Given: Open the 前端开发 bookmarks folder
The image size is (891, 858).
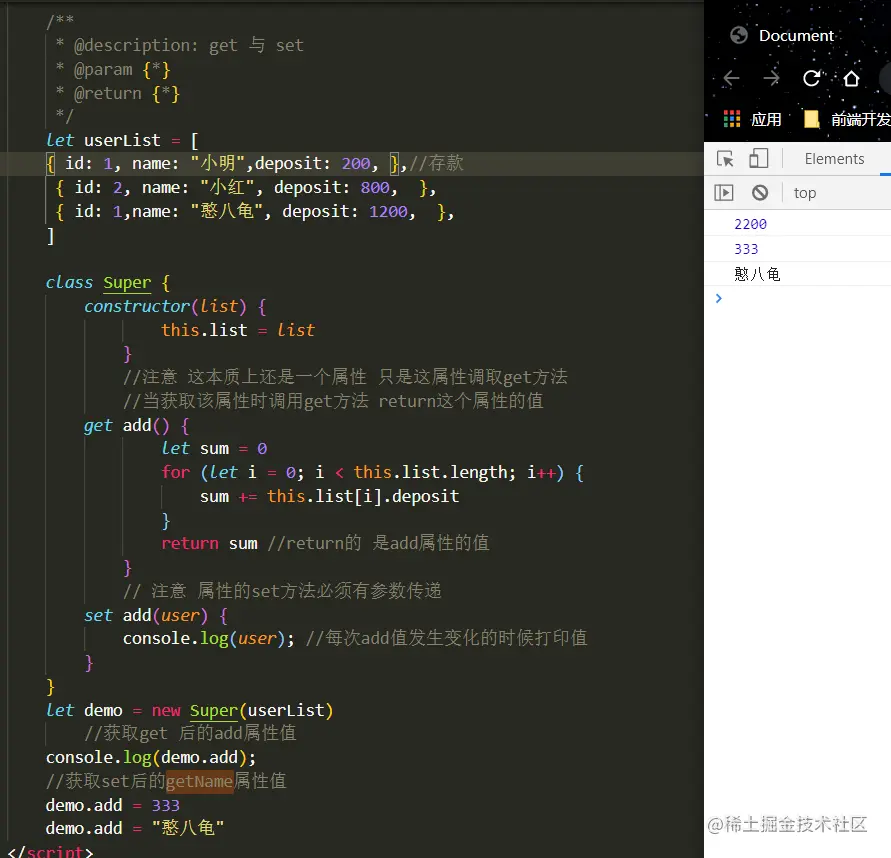Looking at the screenshot, I should click(x=855, y=117).
